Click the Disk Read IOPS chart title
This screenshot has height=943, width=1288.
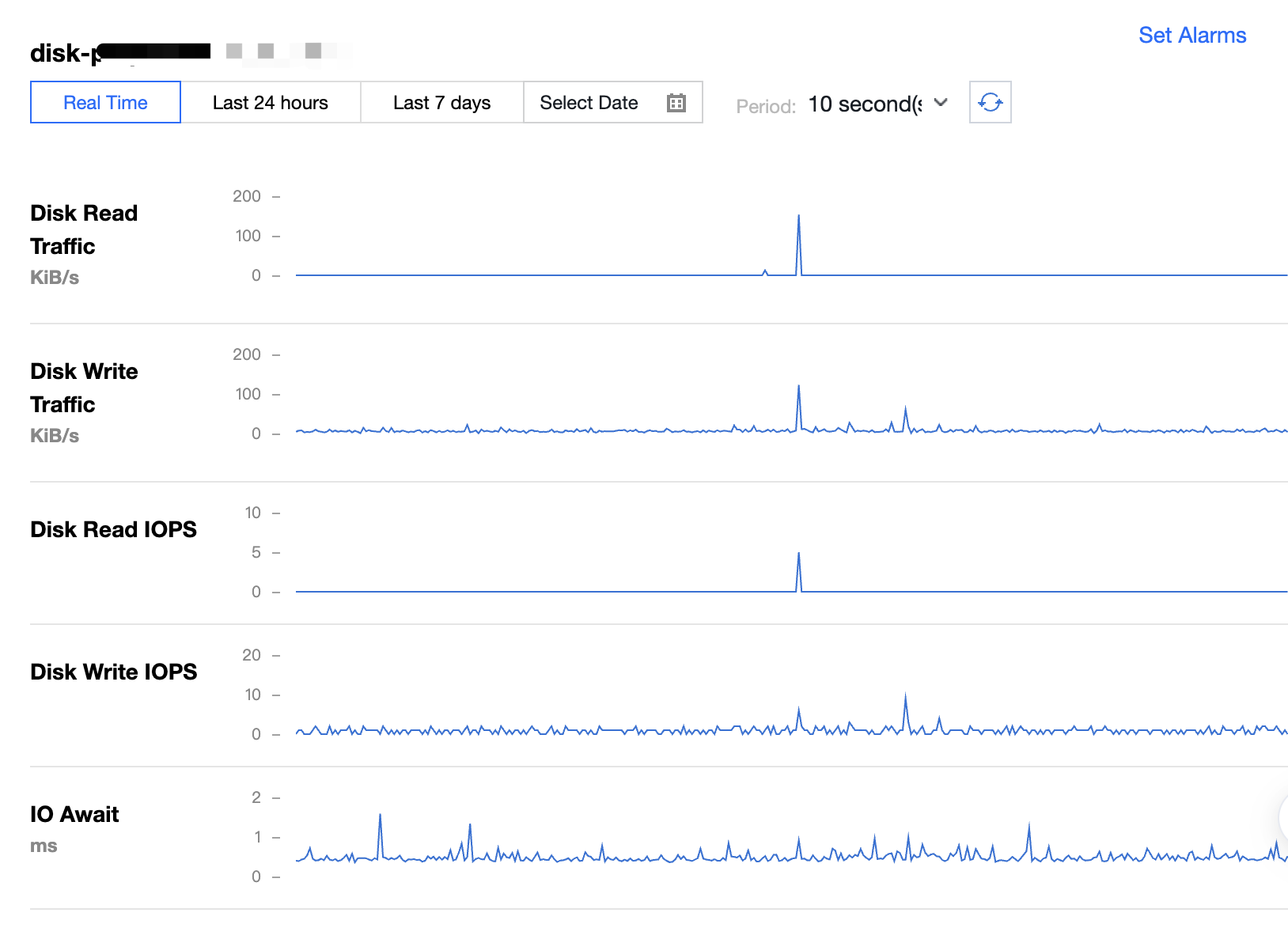[x=113, y=529]
